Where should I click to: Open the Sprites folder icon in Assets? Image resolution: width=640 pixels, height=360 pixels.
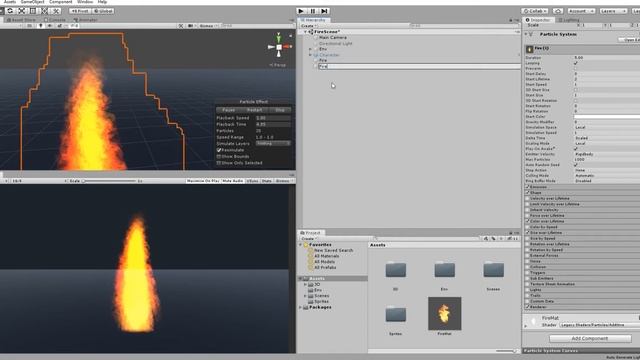[x=396, y=314]
